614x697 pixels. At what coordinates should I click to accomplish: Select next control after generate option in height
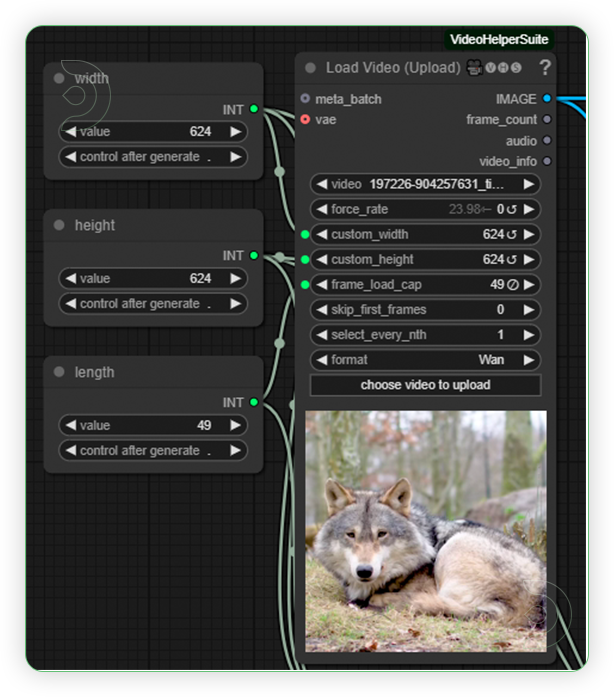point(236,304)
